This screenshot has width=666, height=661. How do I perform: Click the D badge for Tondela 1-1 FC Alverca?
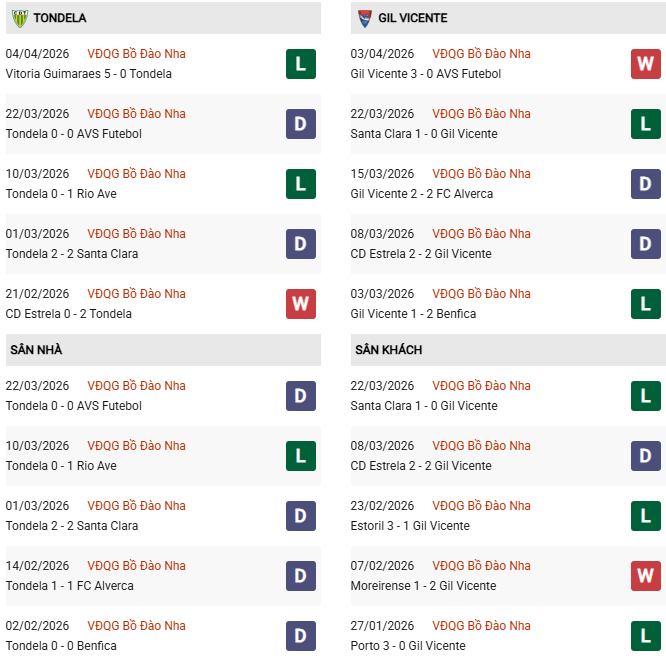coord(300,576)
